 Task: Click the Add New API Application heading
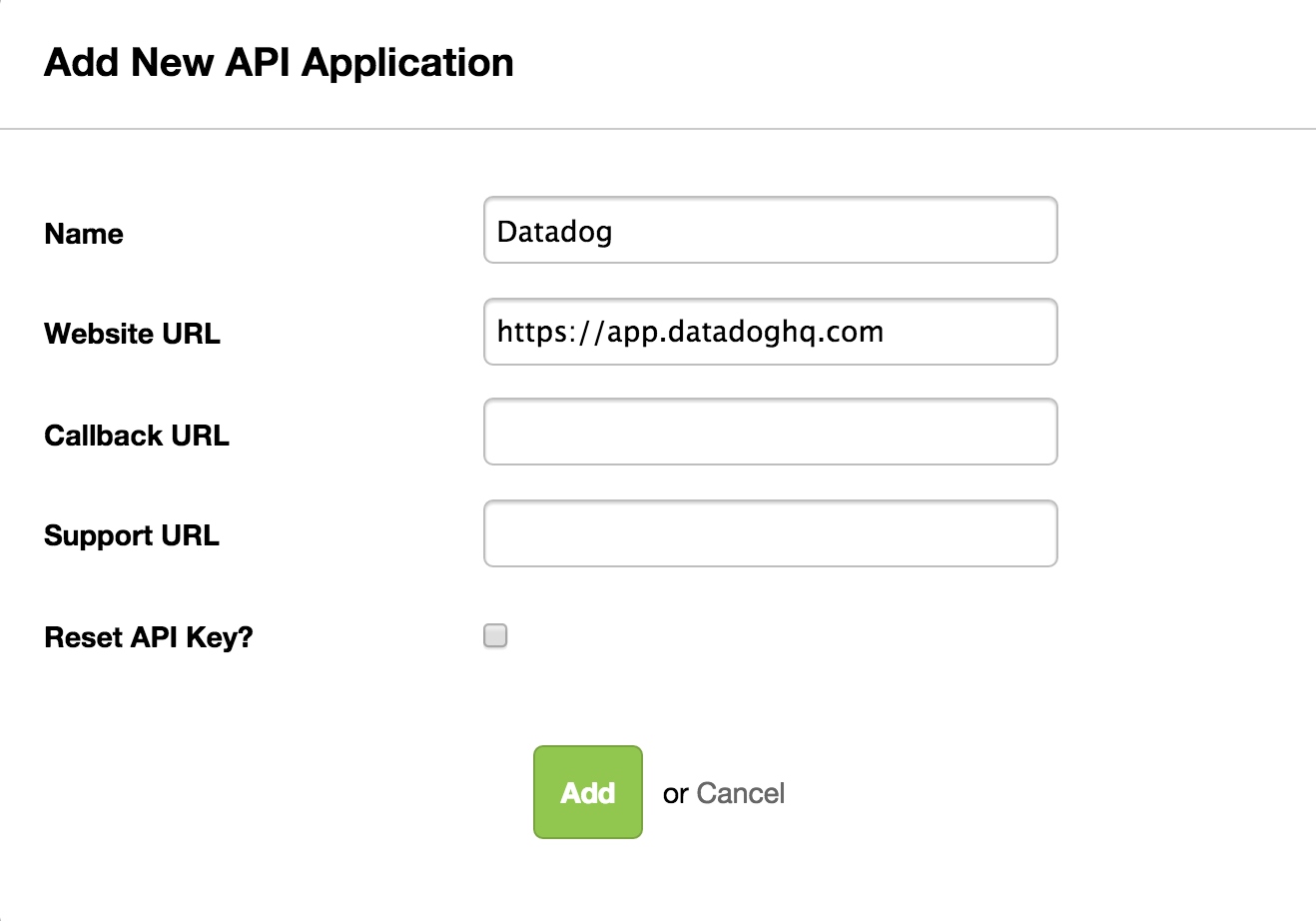[x=279, y=63]
